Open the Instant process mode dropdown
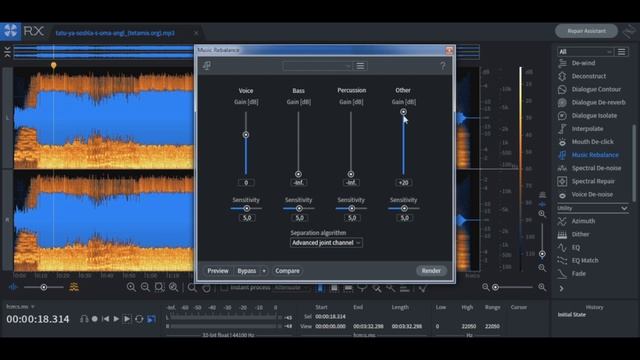640x360 pixels. click(291, 288)
